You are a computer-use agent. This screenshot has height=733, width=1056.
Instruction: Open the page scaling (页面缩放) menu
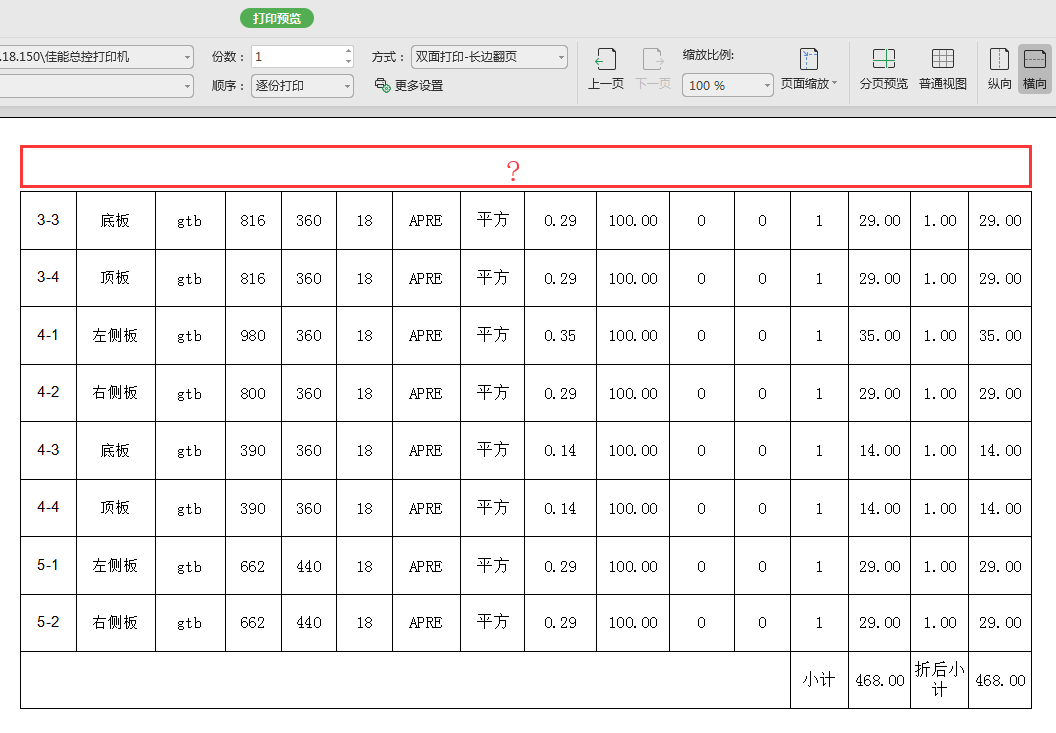coord(809,69)
